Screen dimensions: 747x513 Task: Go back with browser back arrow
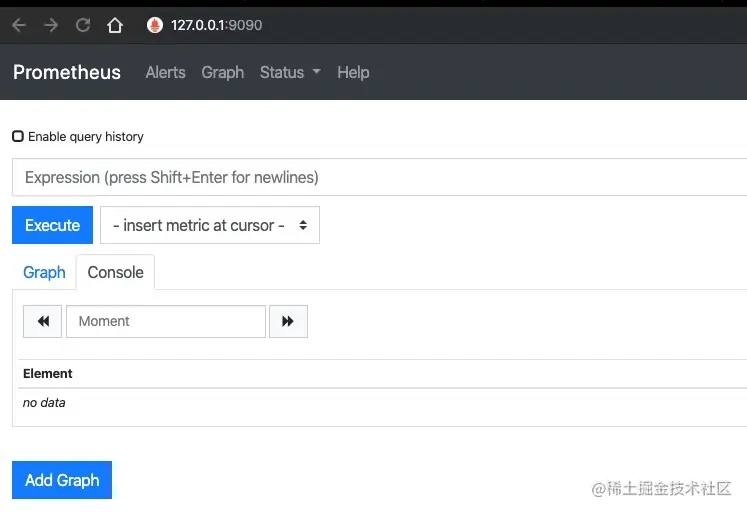click(19, 25)
